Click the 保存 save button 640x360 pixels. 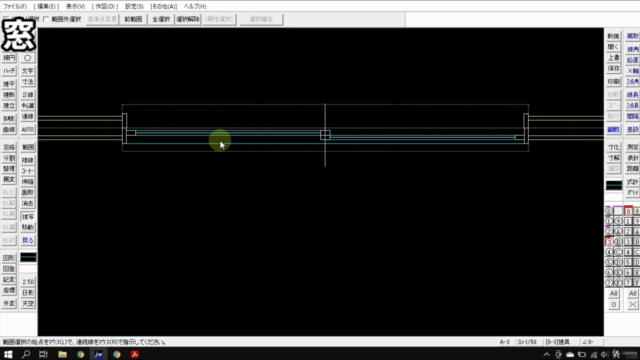[x=613, y=69]
